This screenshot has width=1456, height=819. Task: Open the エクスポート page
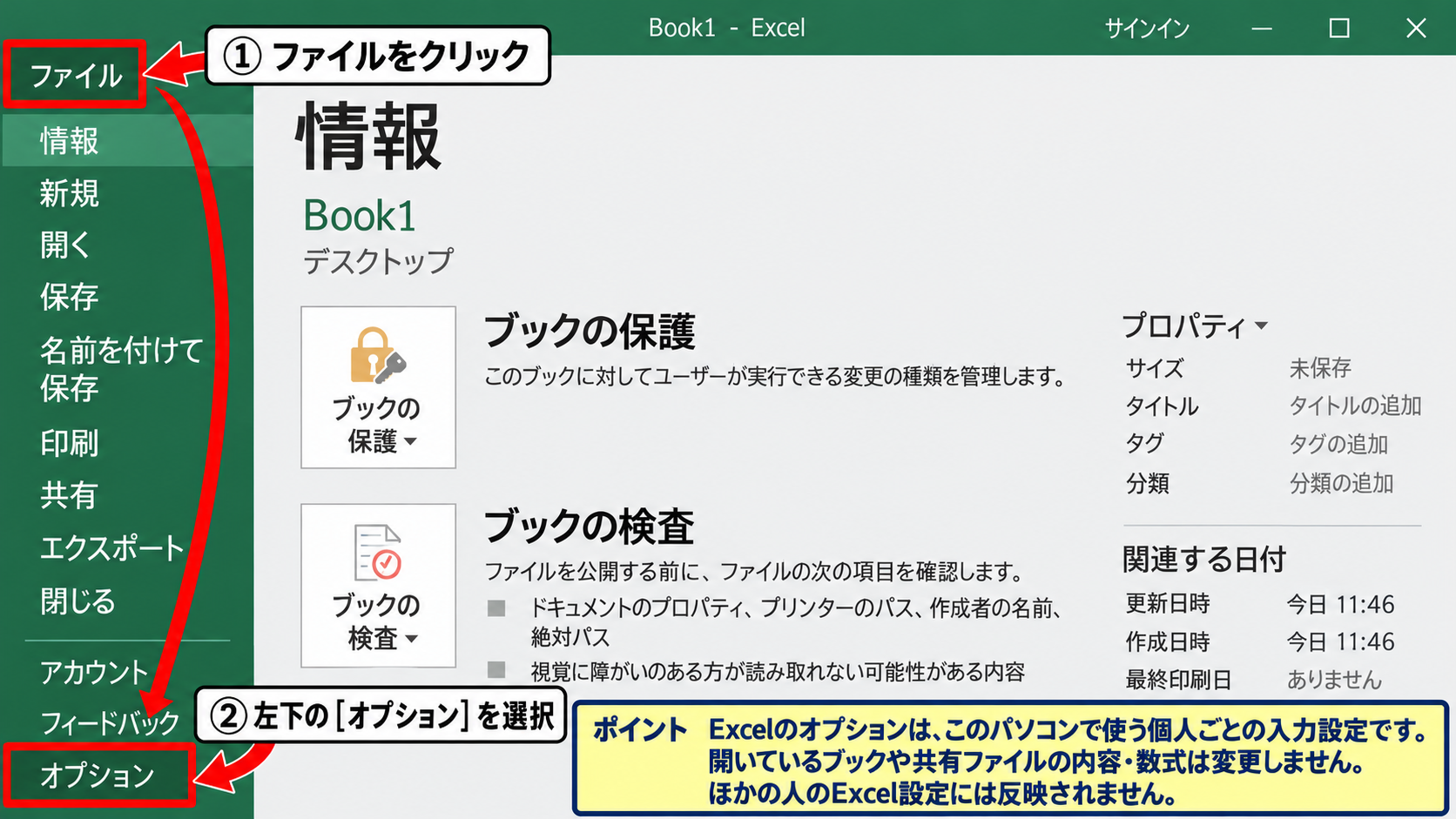111,548
